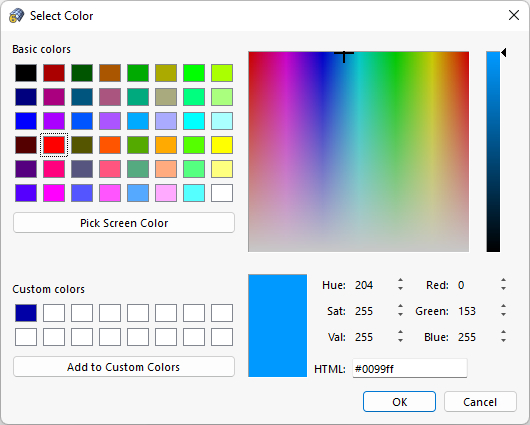The image size is (530, 425).
Task: Click the Val number field
Action: coord(374,337)
